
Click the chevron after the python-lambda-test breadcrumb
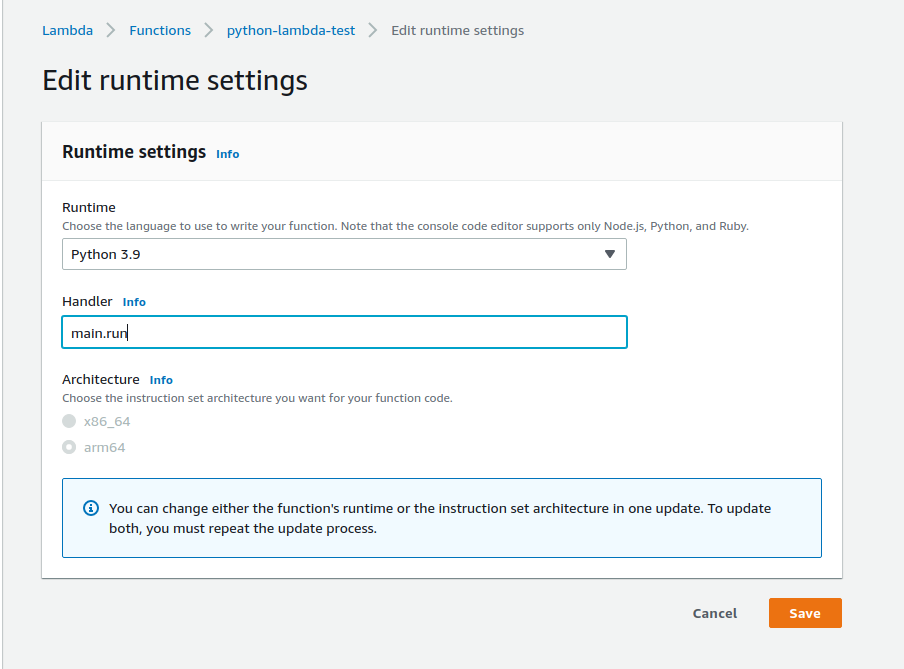[x=373, y=30]
